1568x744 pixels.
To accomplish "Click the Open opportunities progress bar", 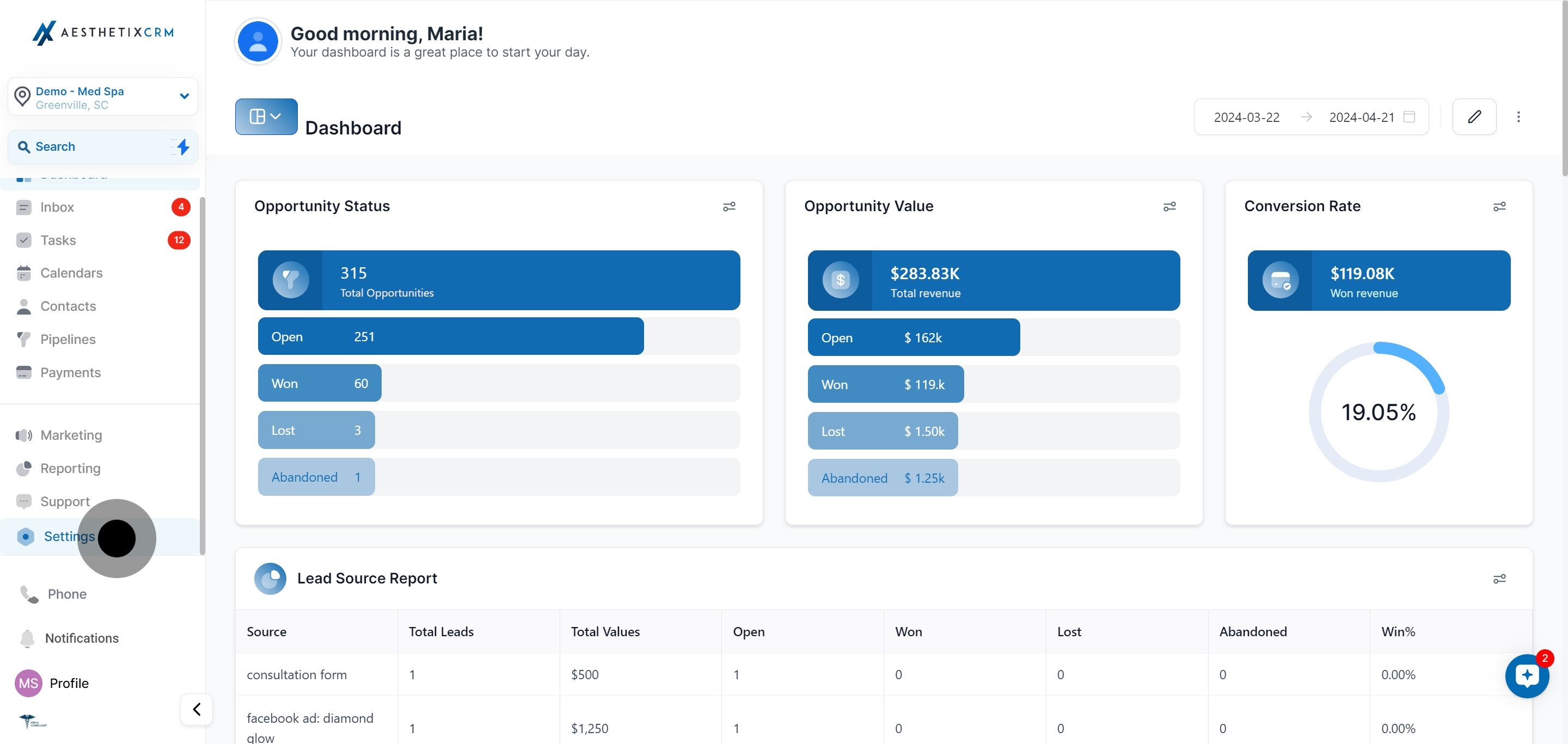I will (x=450, y=336).
